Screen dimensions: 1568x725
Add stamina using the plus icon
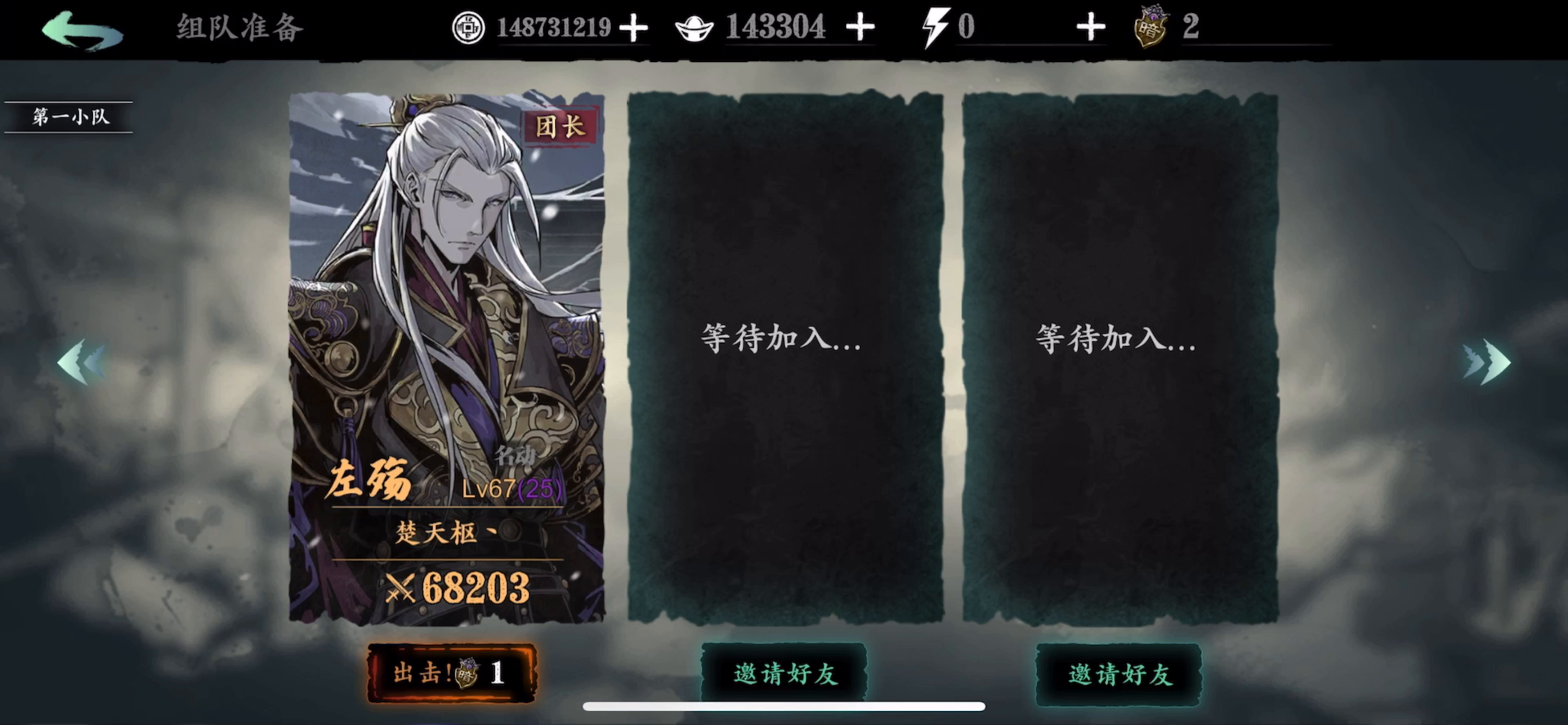point(1091,27)
